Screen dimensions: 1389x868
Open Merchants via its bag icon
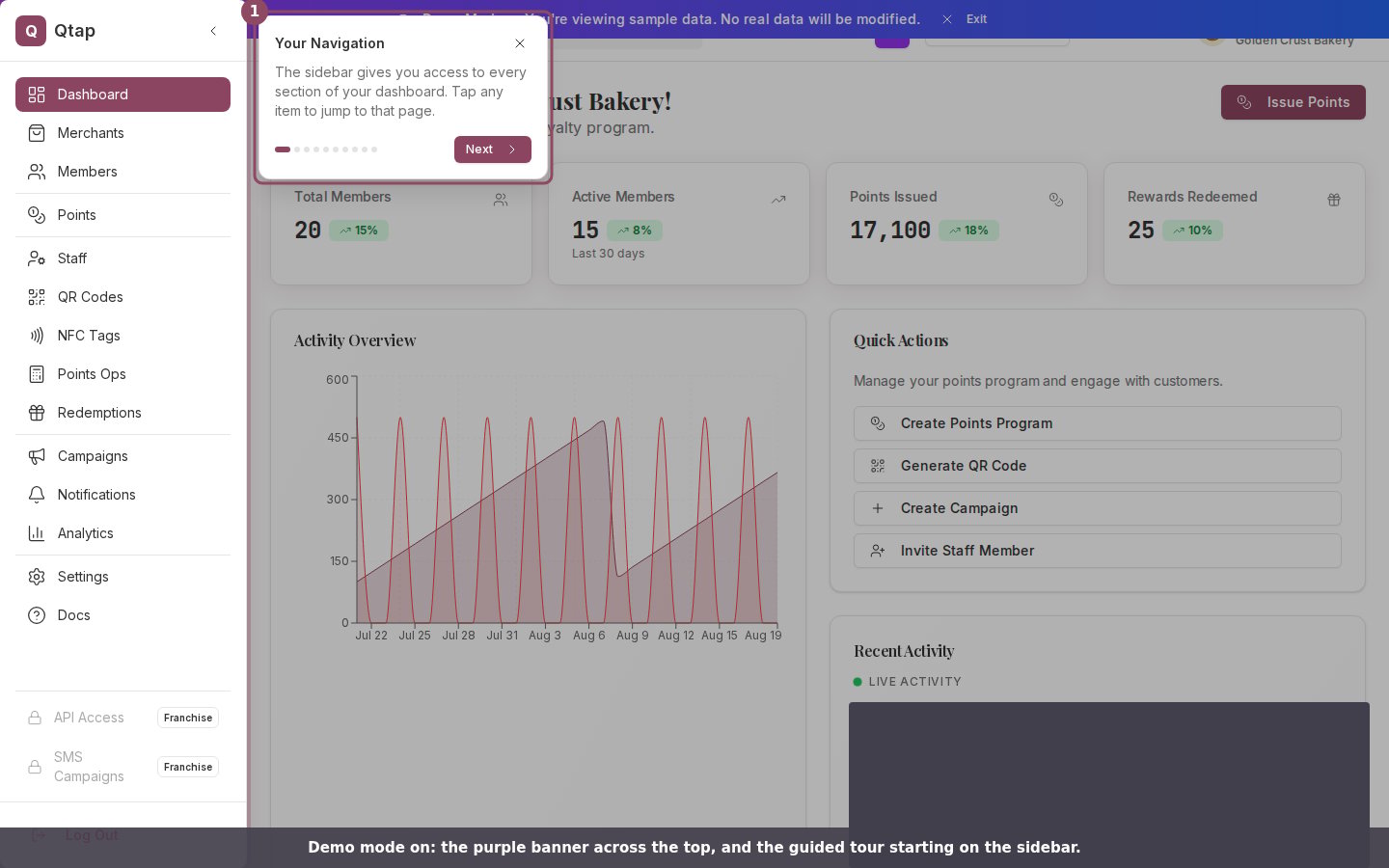click(37, 133)
